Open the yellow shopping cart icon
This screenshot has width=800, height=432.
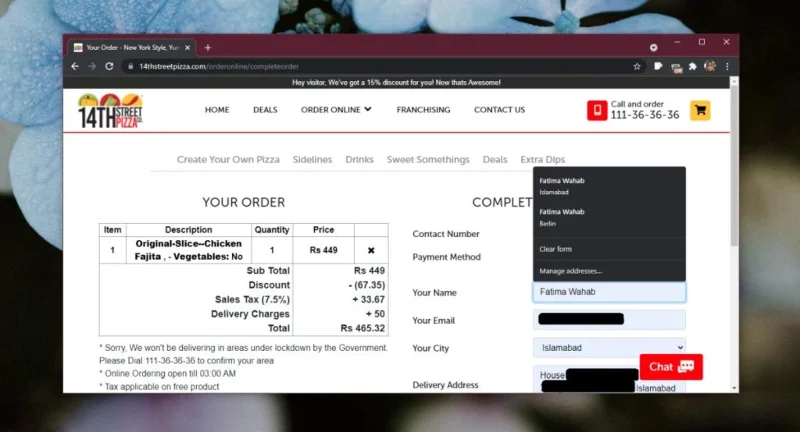point(700,110)
